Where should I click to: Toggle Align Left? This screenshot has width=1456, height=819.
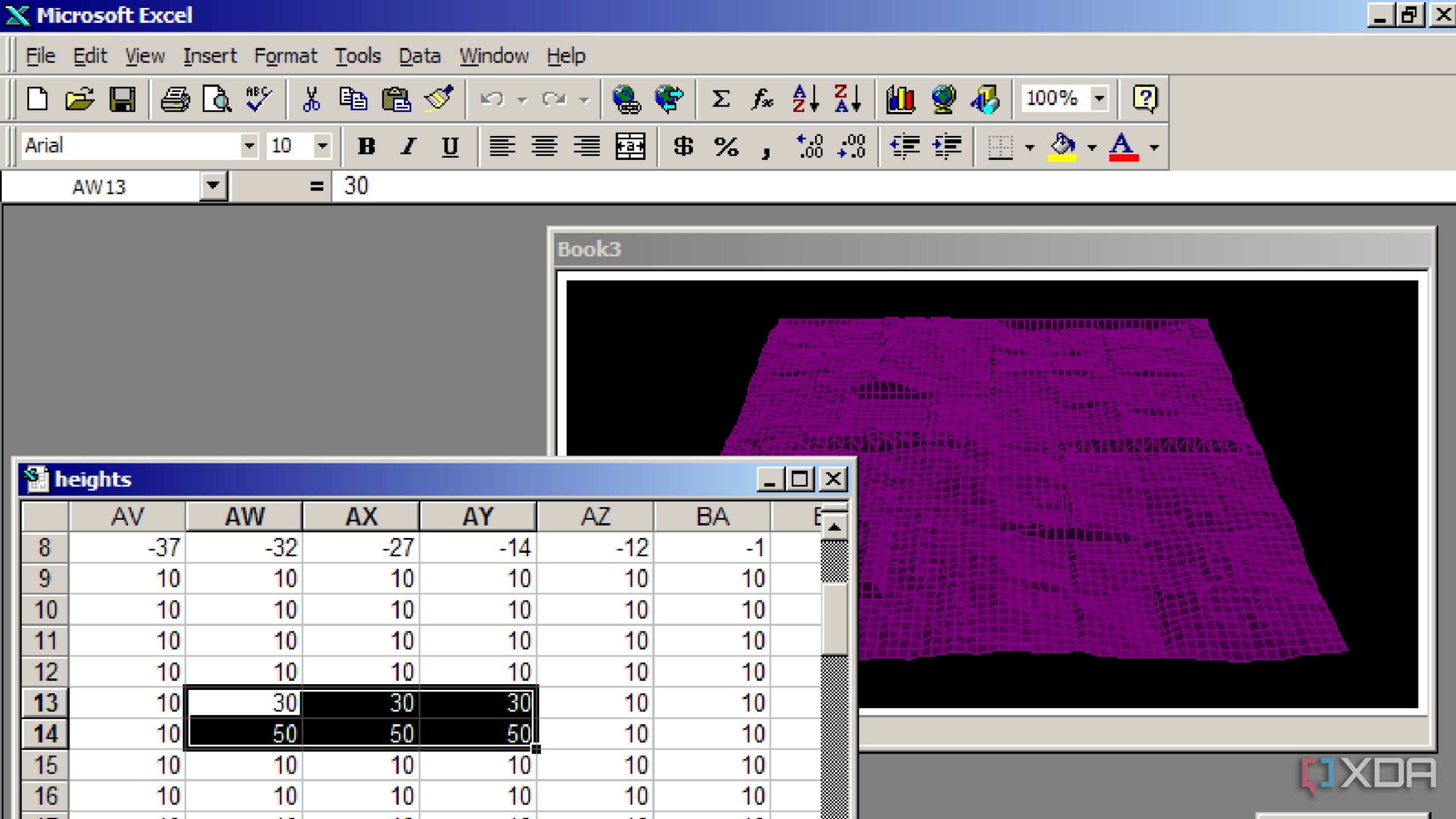502,147
